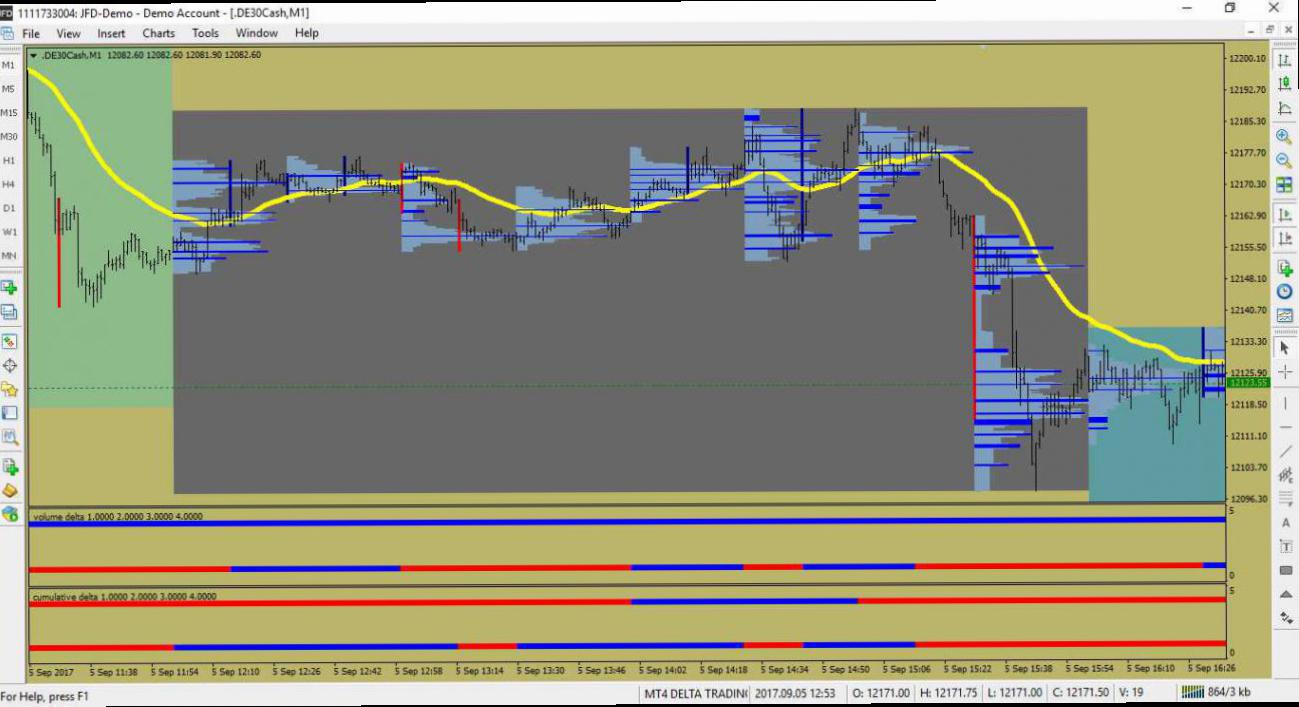The image size is (1299, 707).
Task: Click the 864/3 kb connection status indicator
Action: [x=1215, y=692]
